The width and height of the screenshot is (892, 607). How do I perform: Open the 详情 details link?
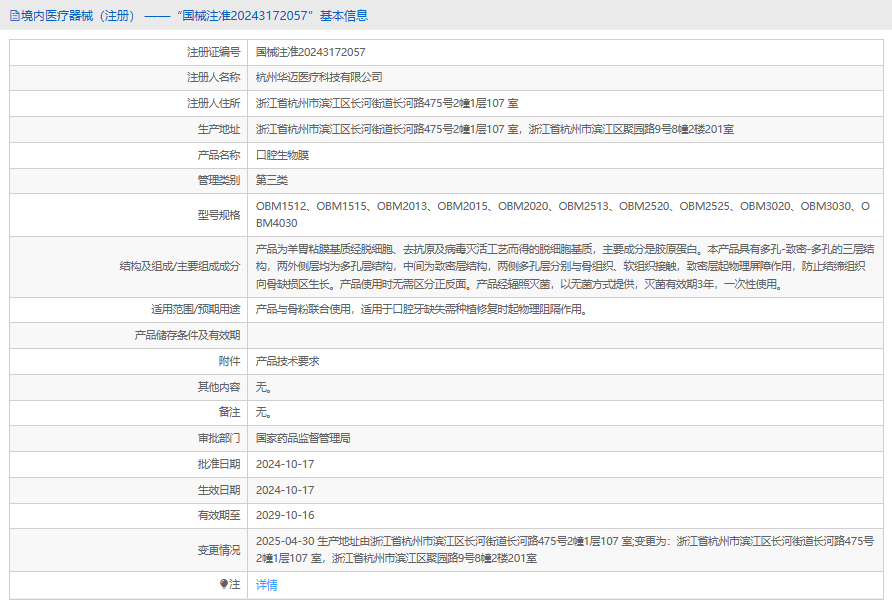click(267, 585)
